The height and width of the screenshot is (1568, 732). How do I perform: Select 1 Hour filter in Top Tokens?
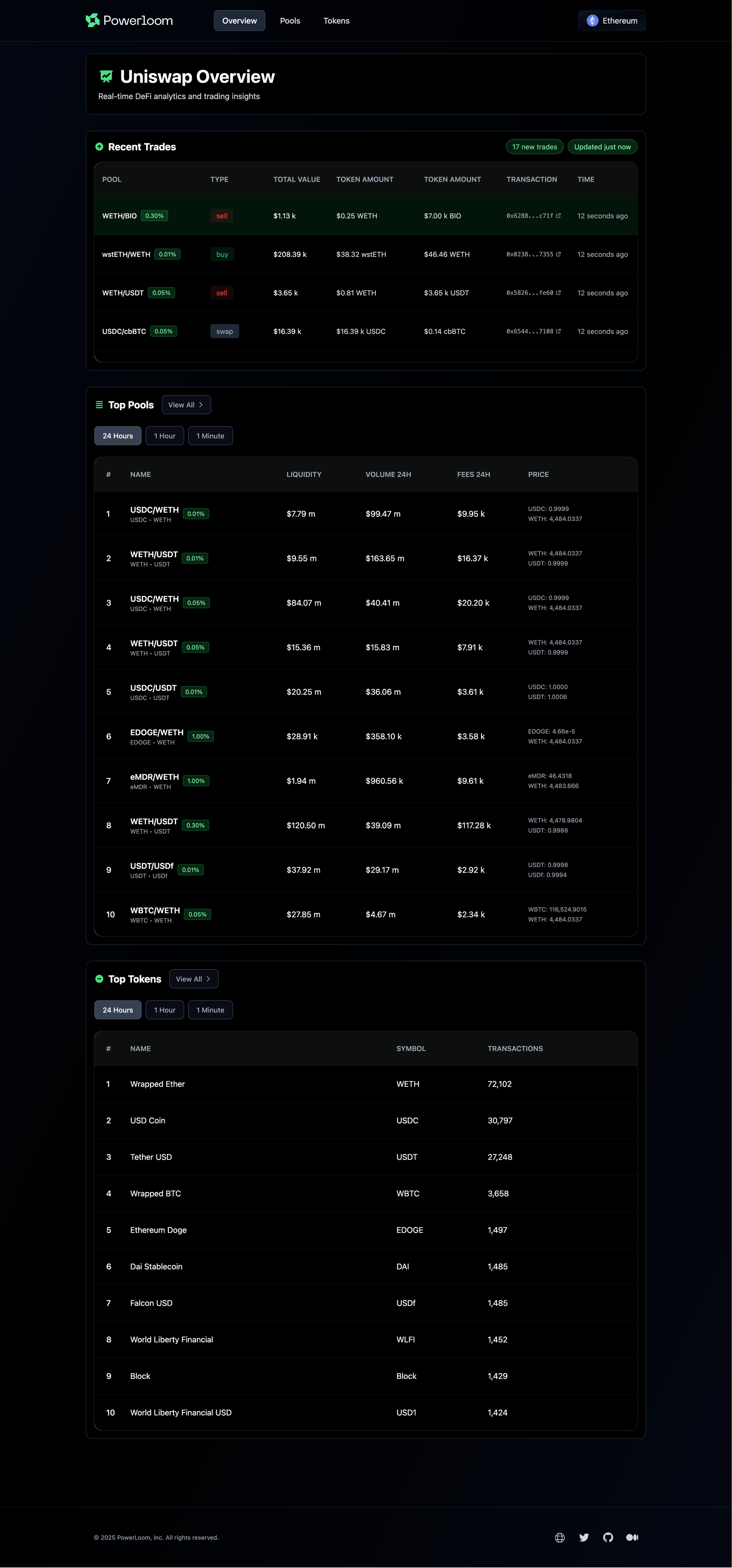[164, 1010]
